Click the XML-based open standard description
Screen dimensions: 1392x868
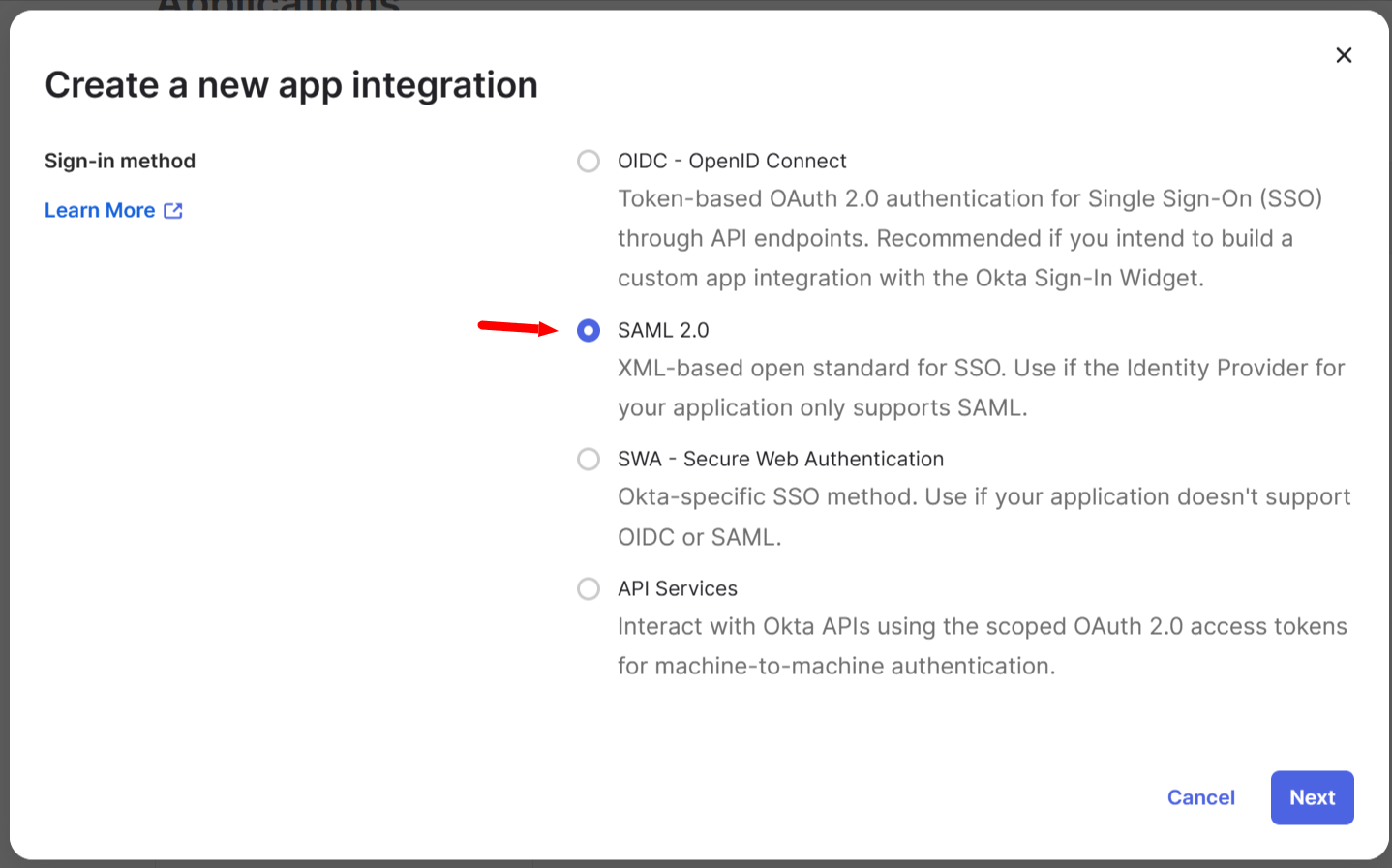pos(981,387)
